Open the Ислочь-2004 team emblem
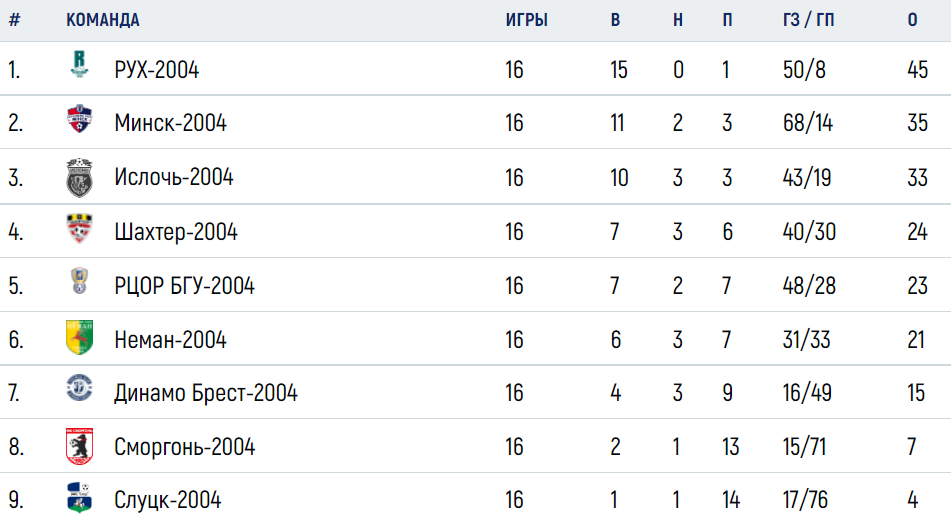Viewport: 951px width, 522px height. [79, 178]
